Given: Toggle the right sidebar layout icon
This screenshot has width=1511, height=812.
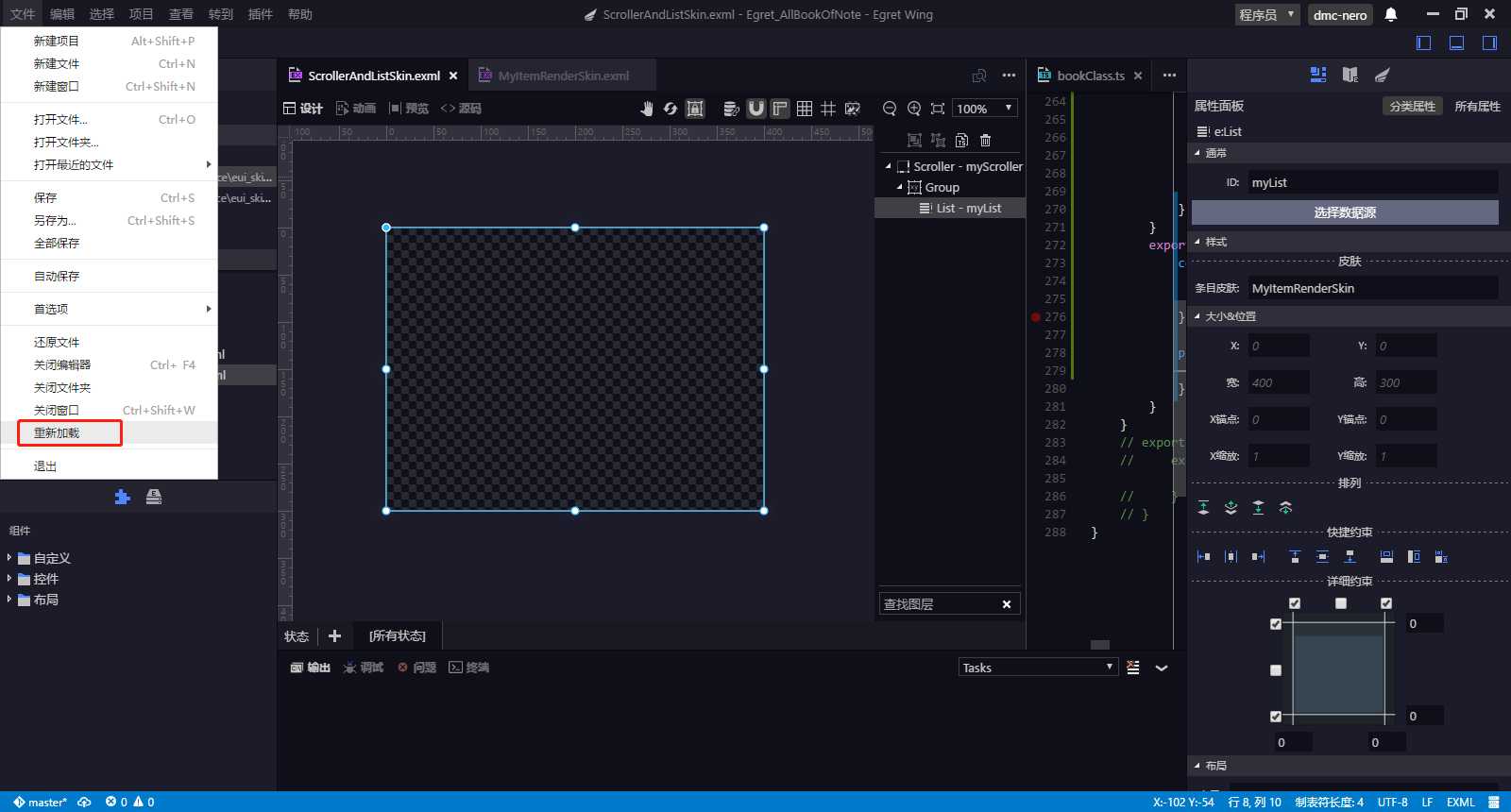Looking at the screenshot, I should (1489, 42).
